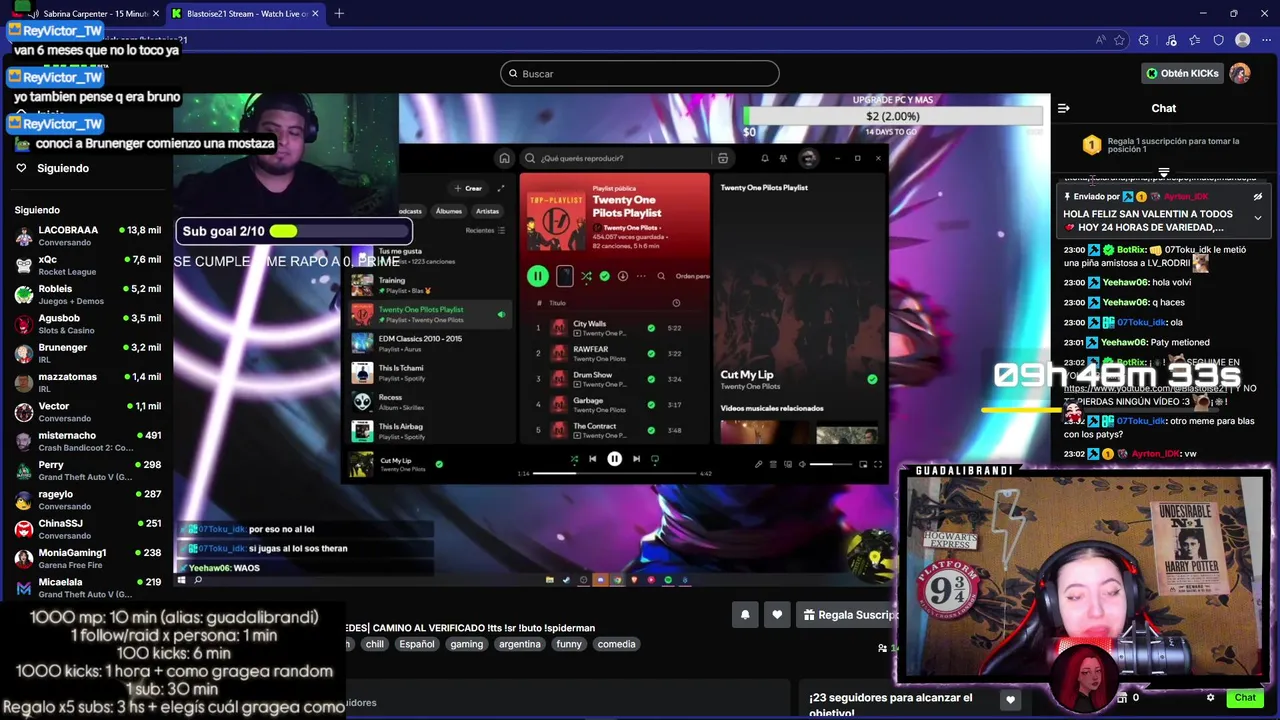Open the LACOBRAAA channel in sidebar
The width and height of the screenshot is (1280, 720).
point(88,235)
